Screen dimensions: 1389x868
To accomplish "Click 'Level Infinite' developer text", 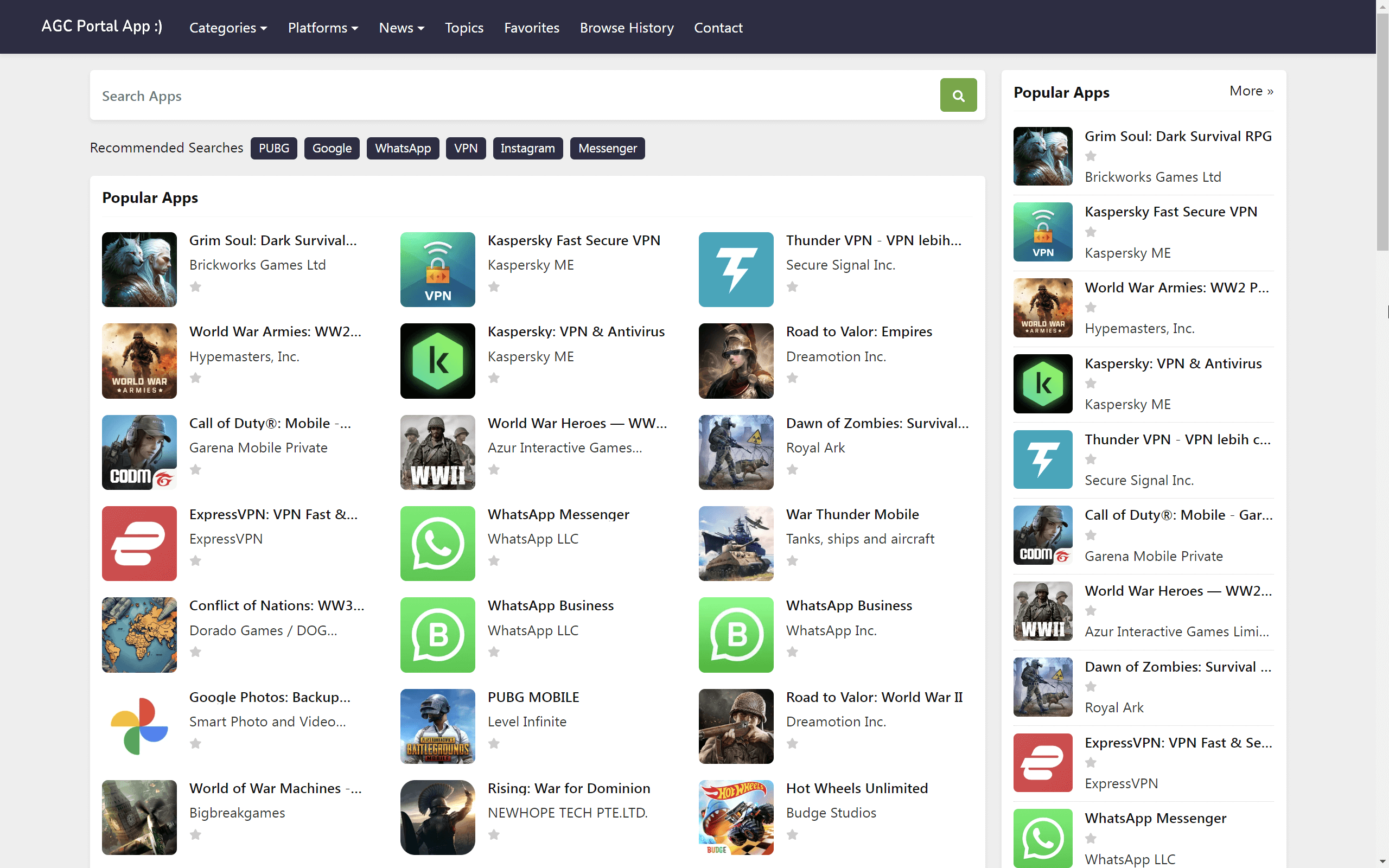I will [x=527, y=722].
